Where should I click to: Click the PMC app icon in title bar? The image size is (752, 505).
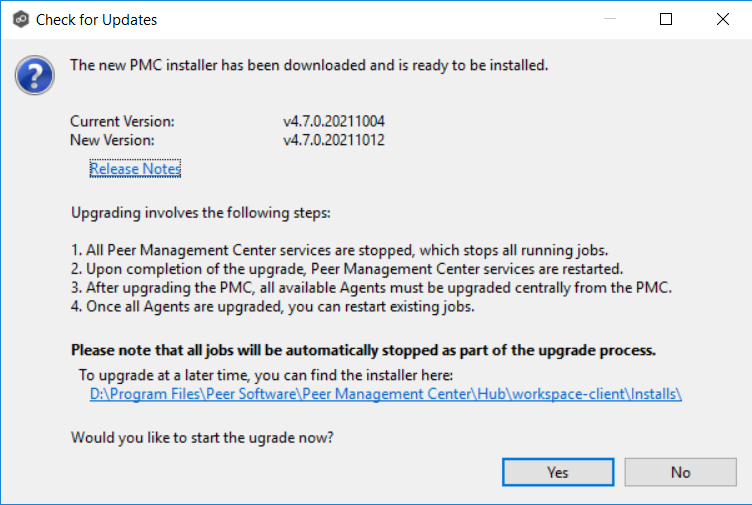(x=18, y=19)
